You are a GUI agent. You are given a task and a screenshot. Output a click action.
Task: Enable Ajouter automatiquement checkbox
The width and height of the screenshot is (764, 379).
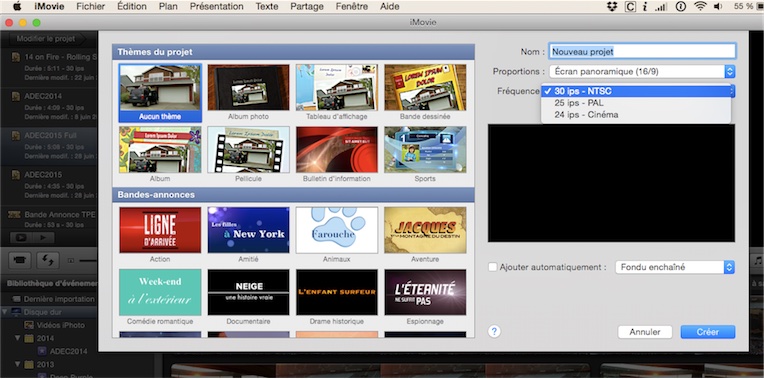[x=493, y=267]
